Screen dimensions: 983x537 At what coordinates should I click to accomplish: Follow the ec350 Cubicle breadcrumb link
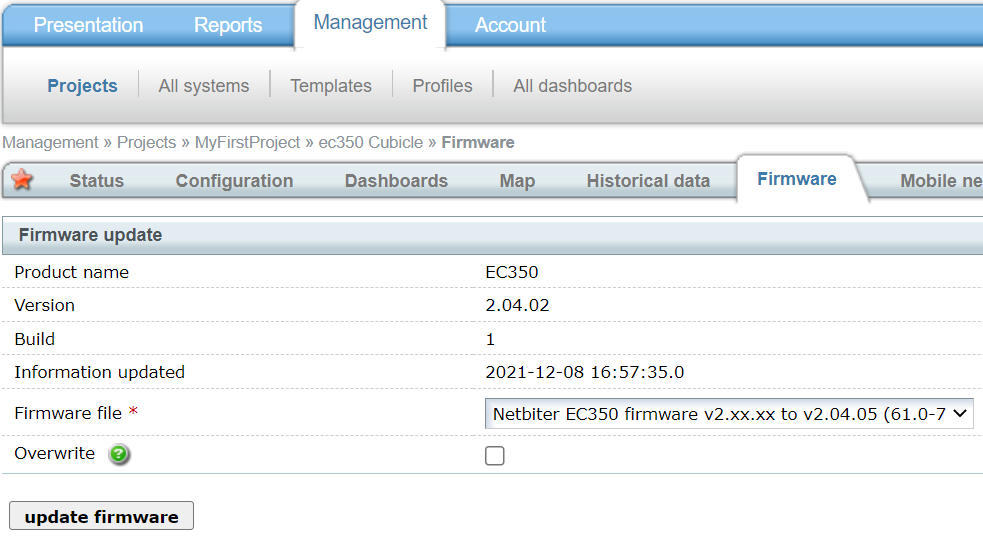click(370, 143)
